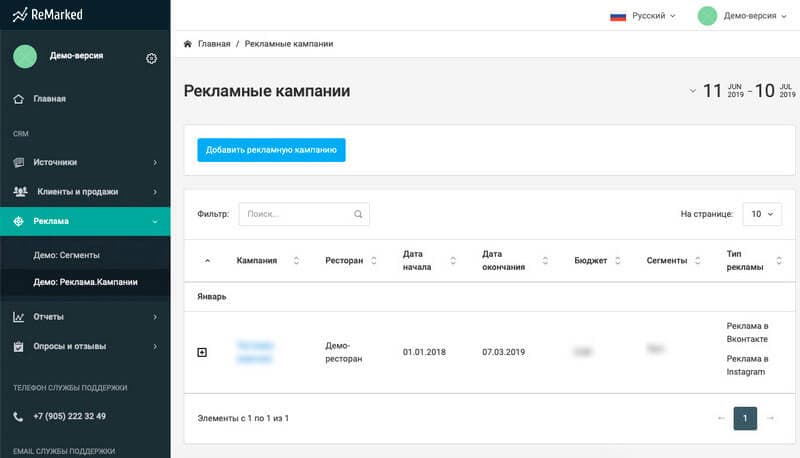Select Демо: Реклама.Кампании submenu item
Screen dimensions: 800x458
85,282
